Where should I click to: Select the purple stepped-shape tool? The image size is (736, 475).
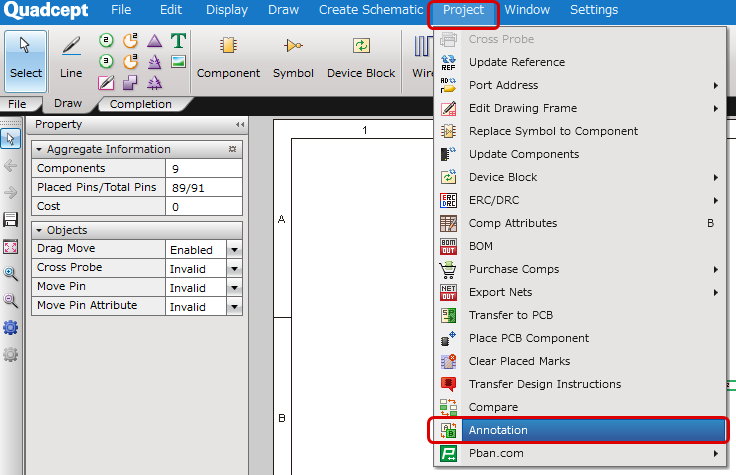130,83
